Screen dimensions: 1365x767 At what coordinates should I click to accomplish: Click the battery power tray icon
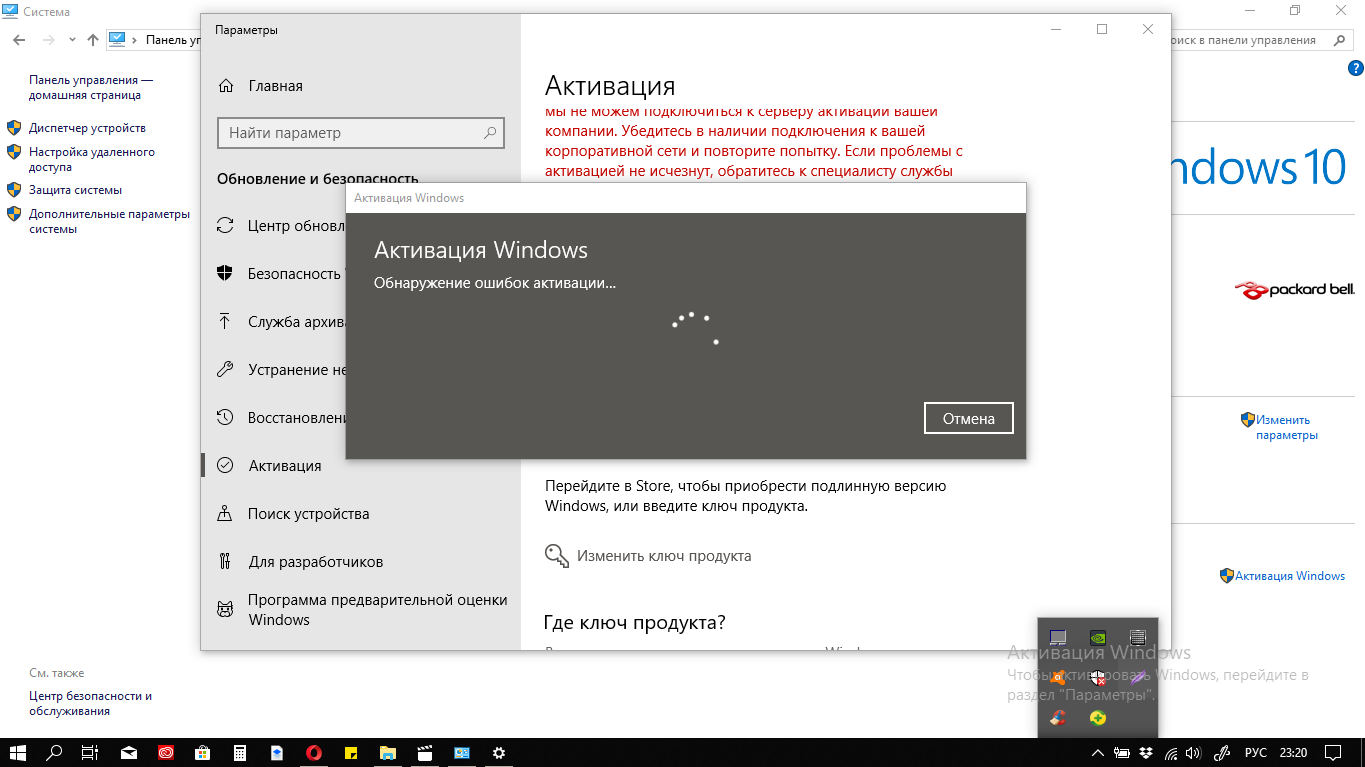(1123, 752)
